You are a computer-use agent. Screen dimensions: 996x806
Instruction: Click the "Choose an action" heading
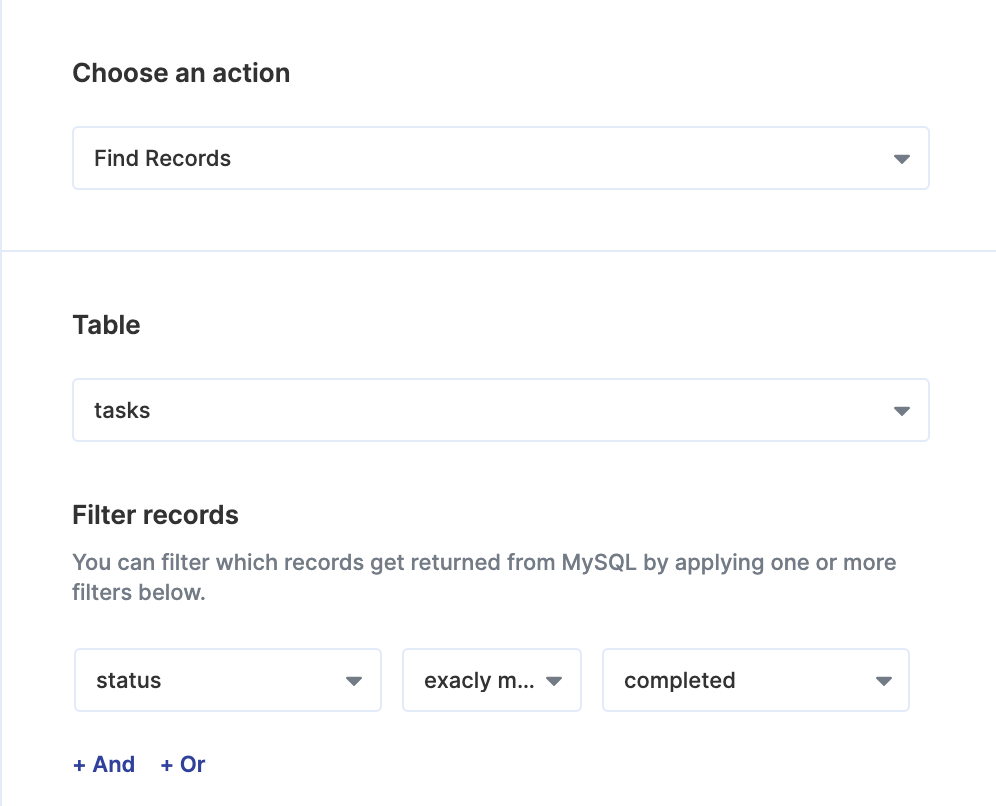pos(181,73)
